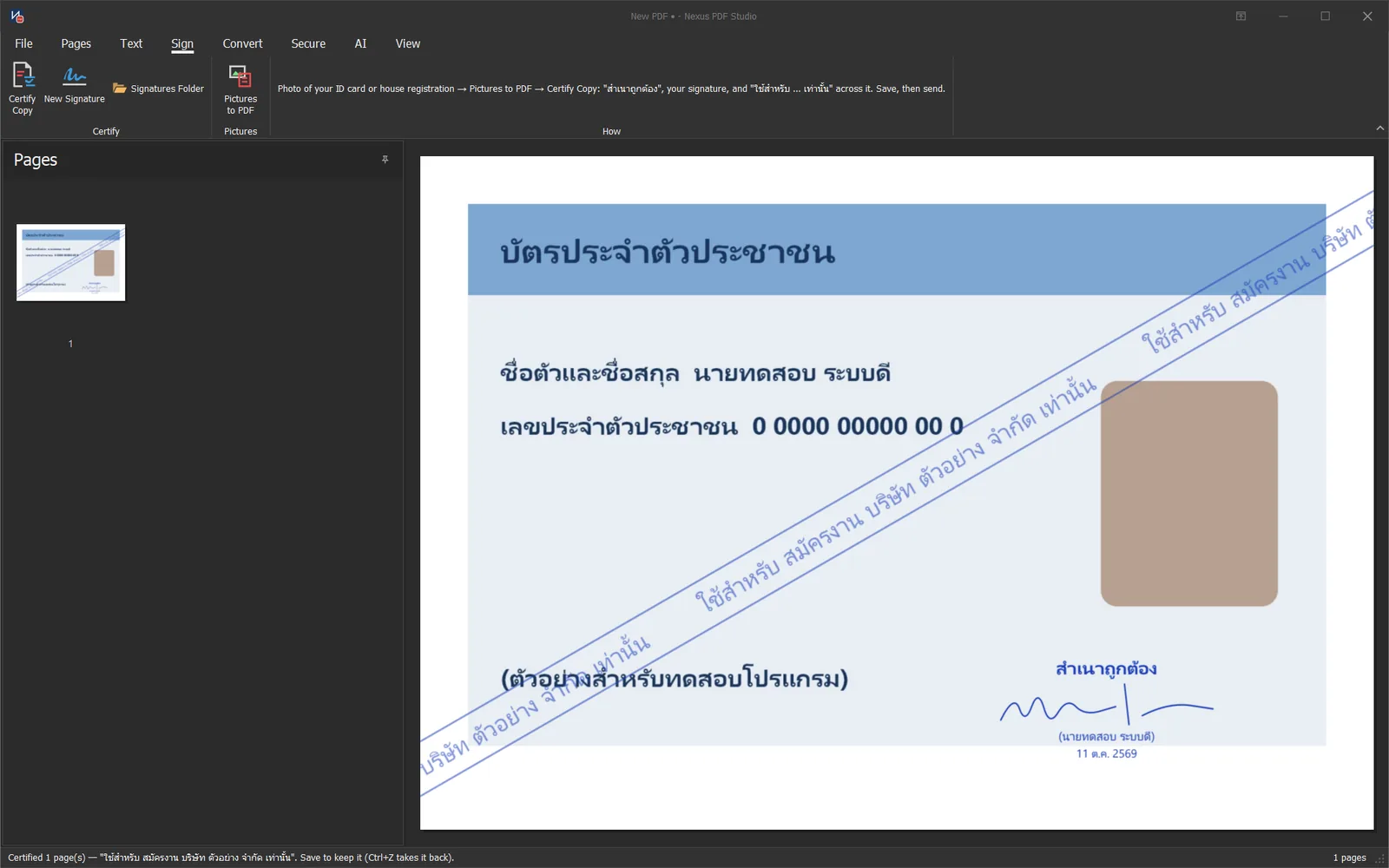Click the 'สำเนาถูกต้อง' stamp text

[x=1107, y=669]
